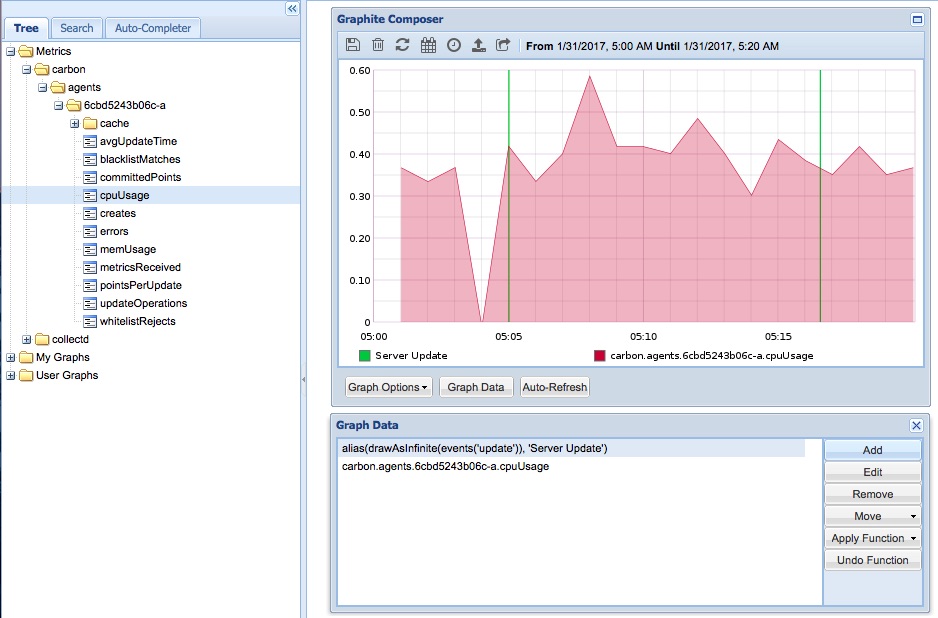The height and width of the screenshot is (618, 938).
Task: Select the blacklistMatches tree item label
Action: point(140,160)
